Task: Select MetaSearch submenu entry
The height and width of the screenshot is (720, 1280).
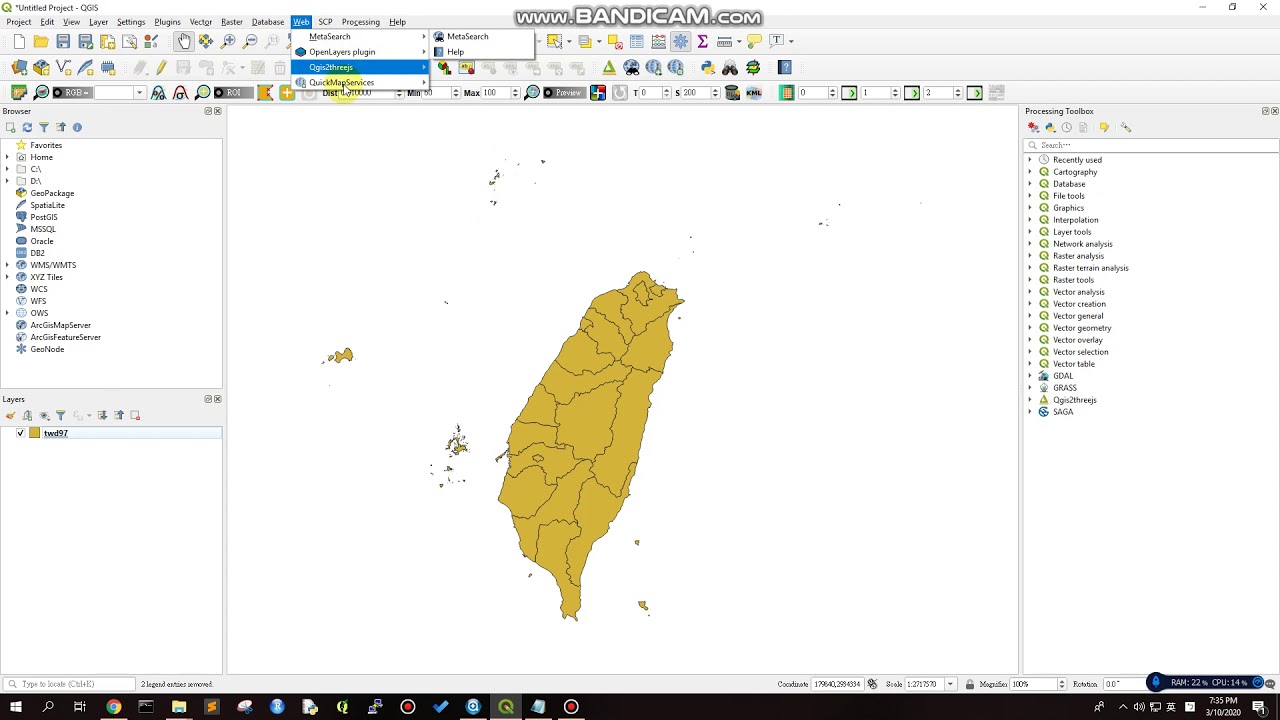Action: pyautogui.click(x=480, y=37)
